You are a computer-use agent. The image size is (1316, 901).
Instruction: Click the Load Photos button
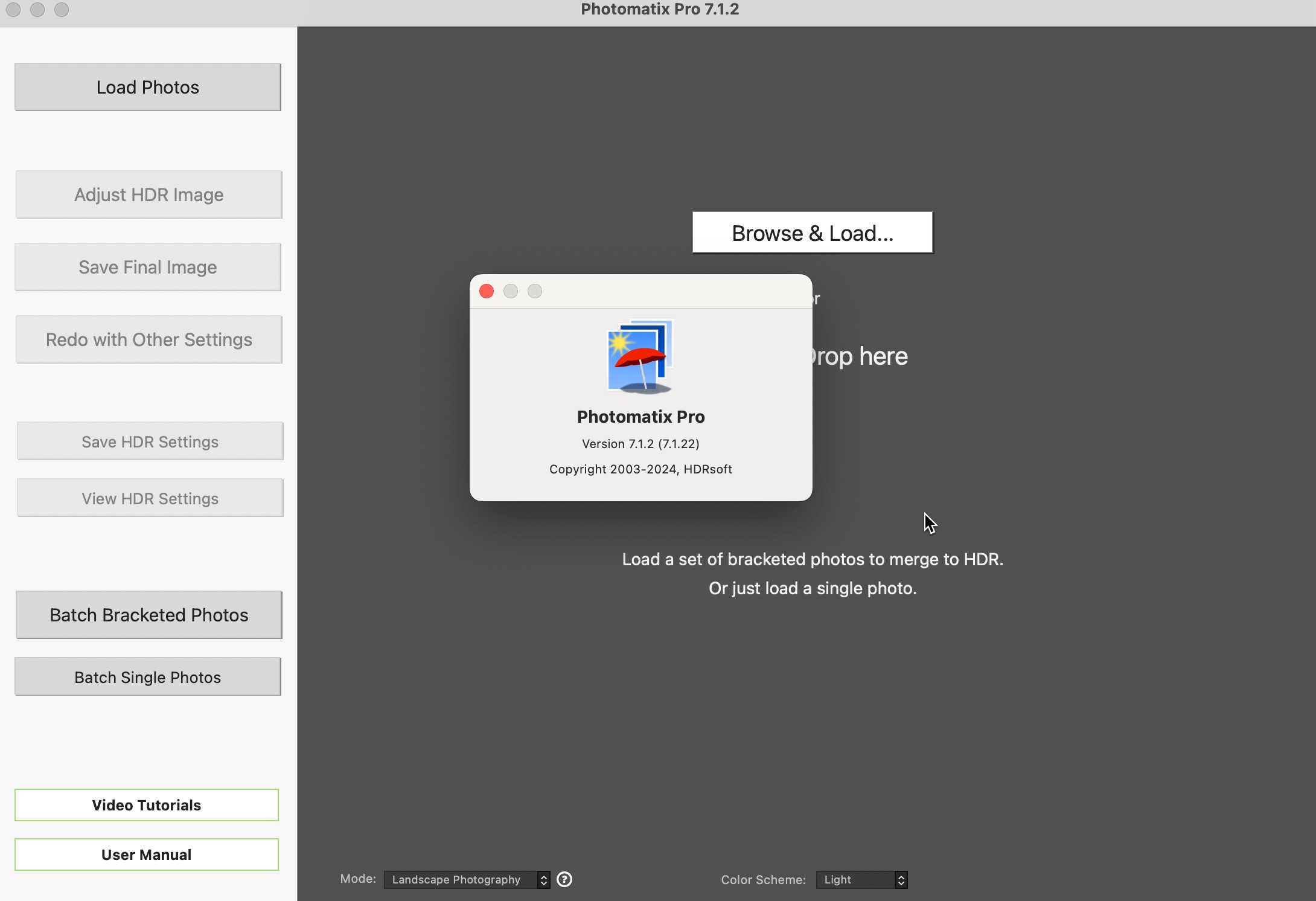tap(148, 87)
